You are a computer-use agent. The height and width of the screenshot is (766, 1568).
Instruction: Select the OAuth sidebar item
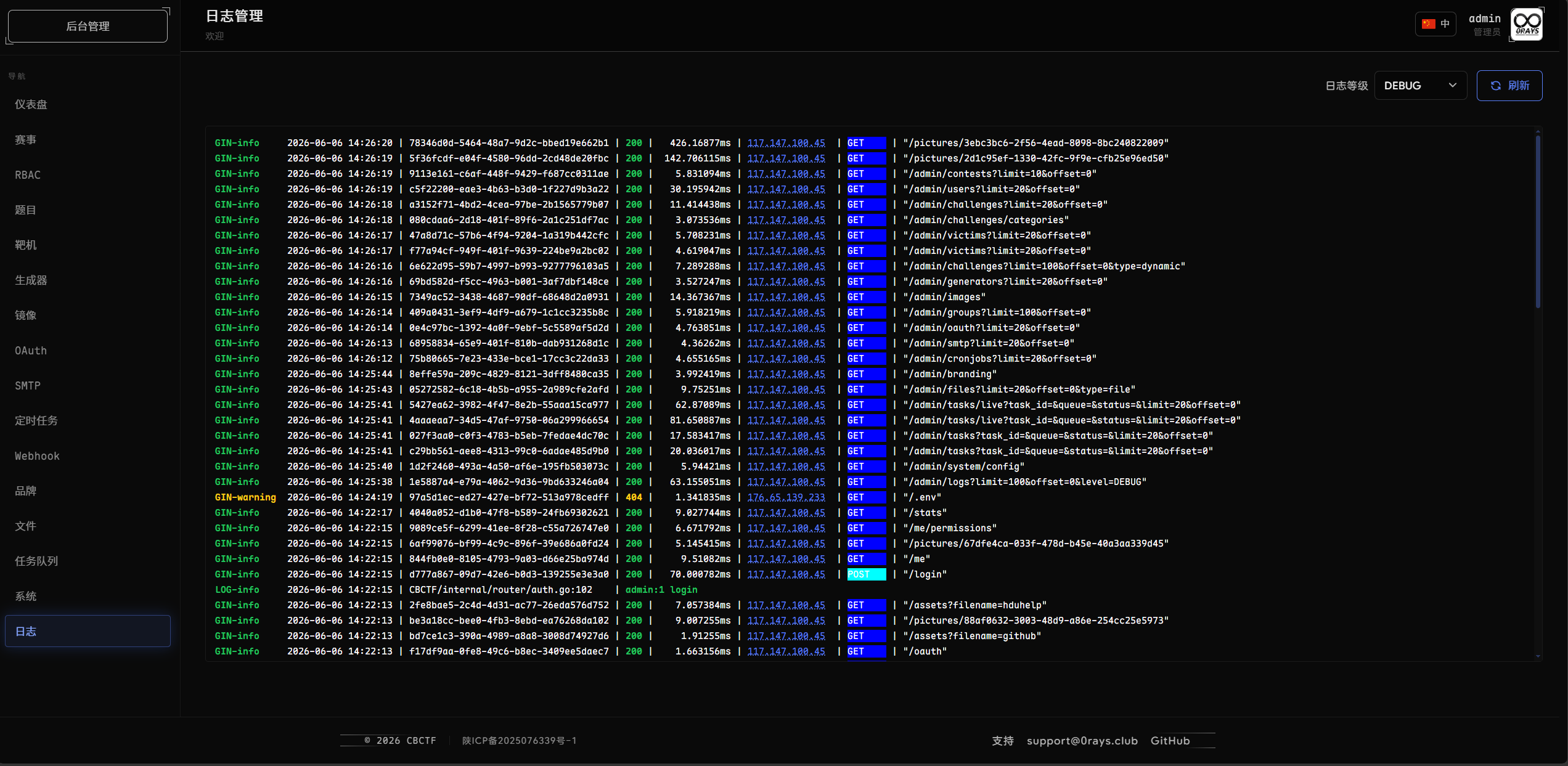point(88,351)
